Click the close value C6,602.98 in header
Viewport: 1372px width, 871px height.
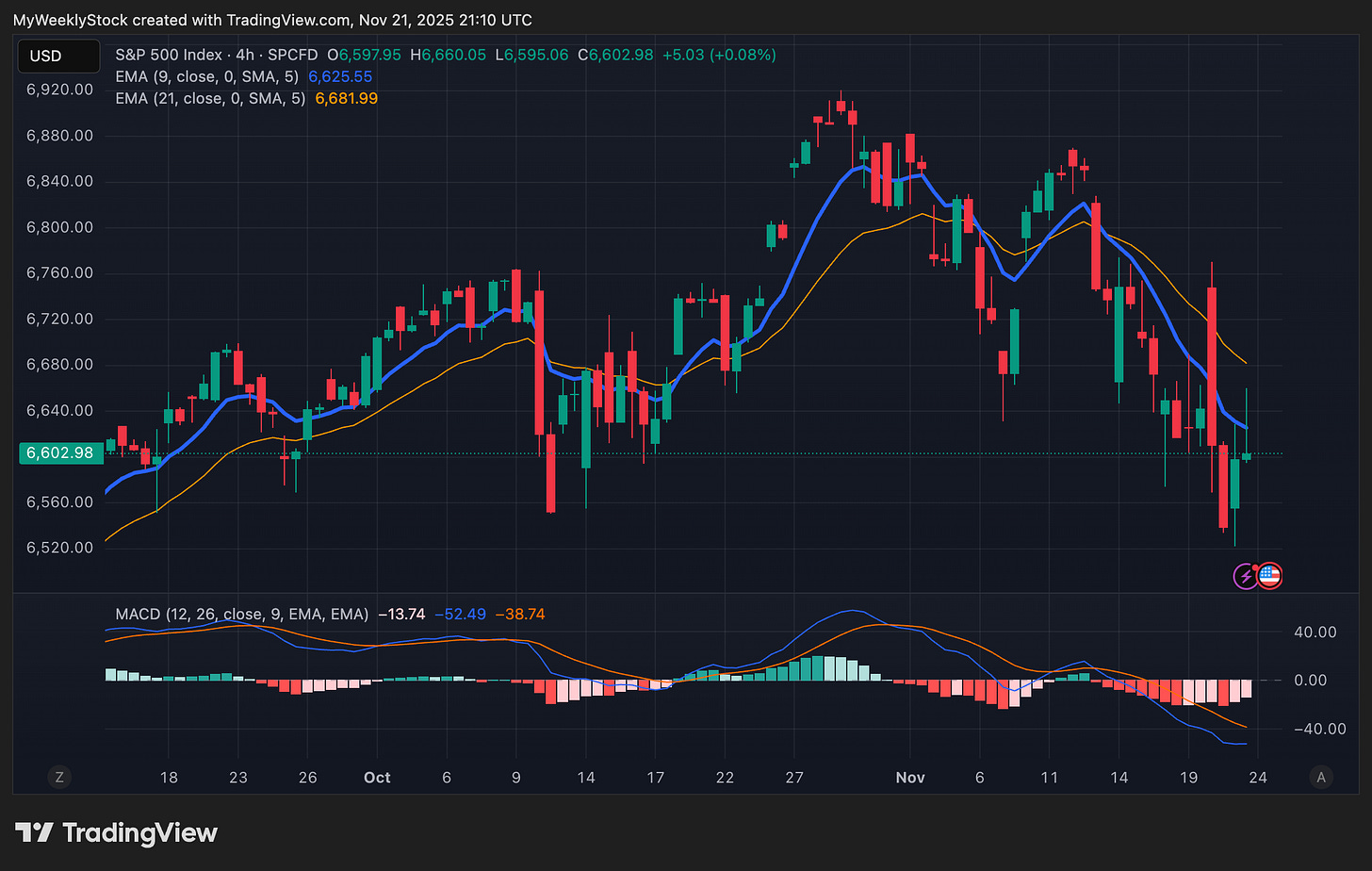coord(615,55)
